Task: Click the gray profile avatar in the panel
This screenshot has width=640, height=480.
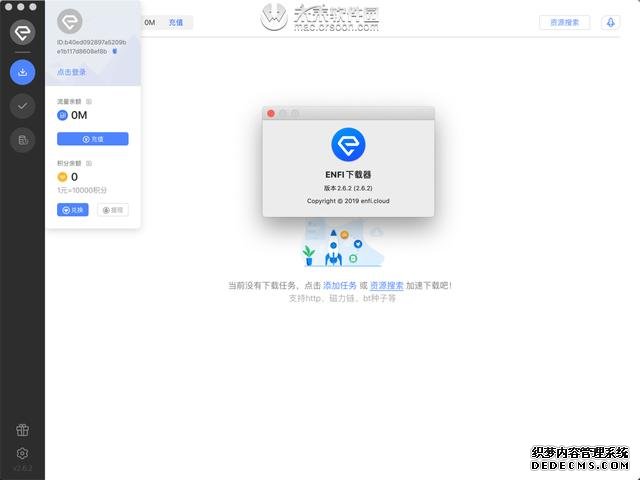Action: coord(70,21)
